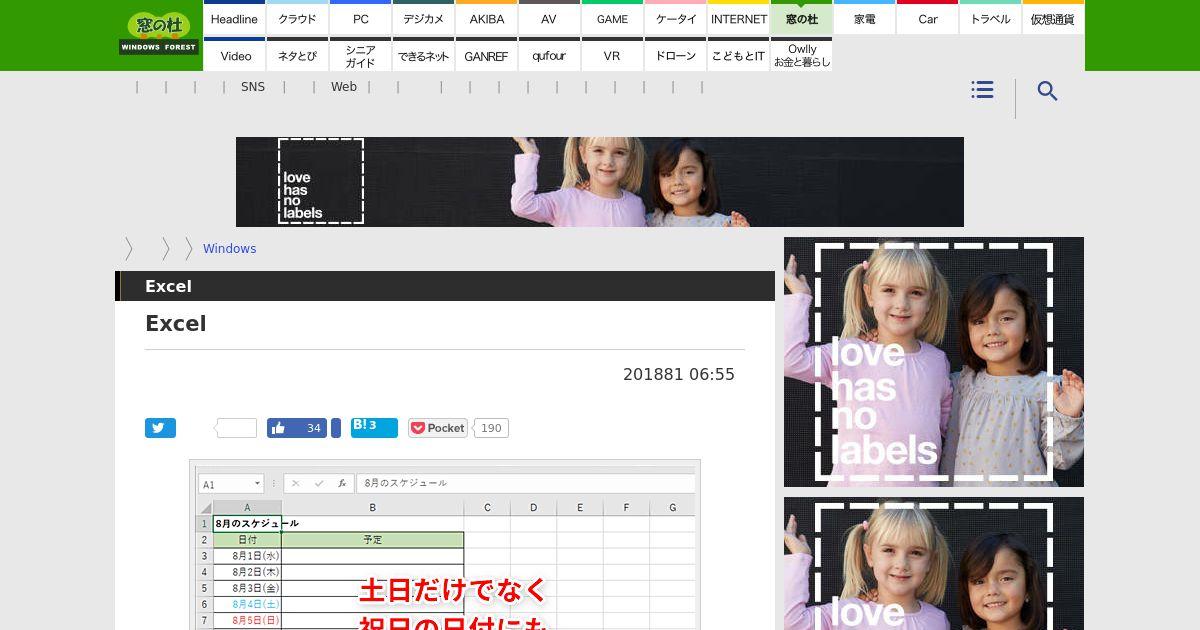Open the PC Watch tab
Viewport: 1200px width, 630px height.
(360, 18)
